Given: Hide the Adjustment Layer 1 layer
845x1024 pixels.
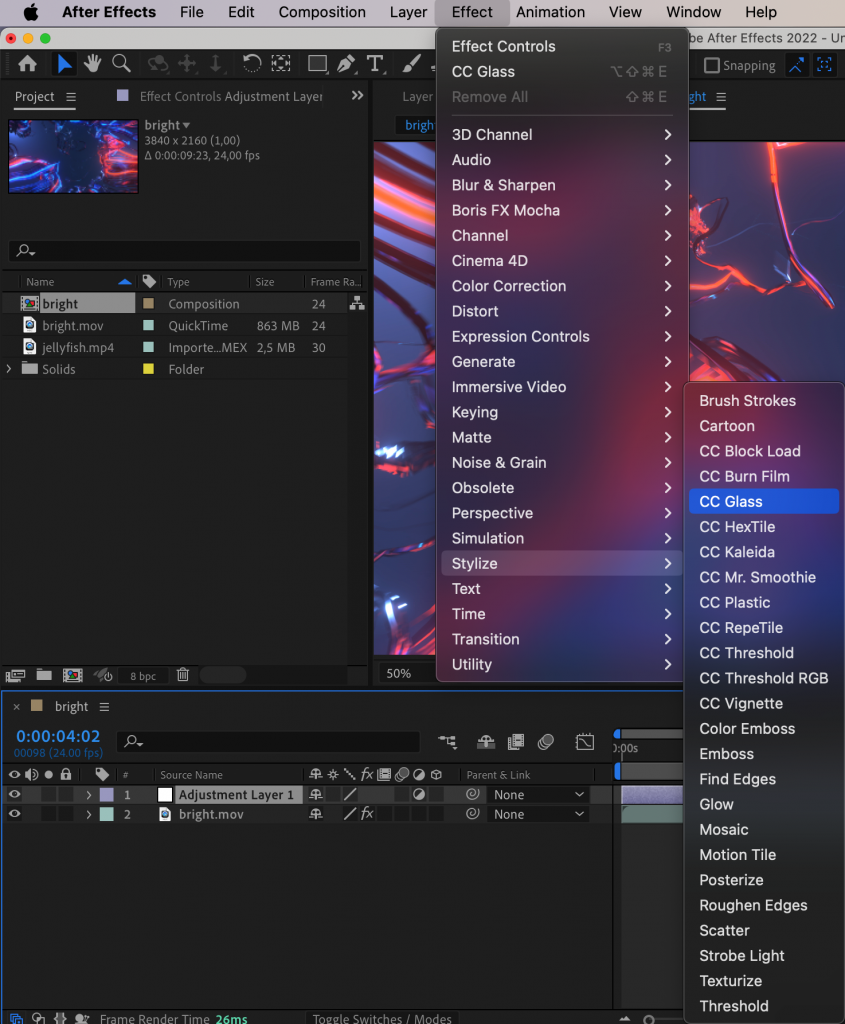Looking at the screenshot, I should [x=14, y=794].
